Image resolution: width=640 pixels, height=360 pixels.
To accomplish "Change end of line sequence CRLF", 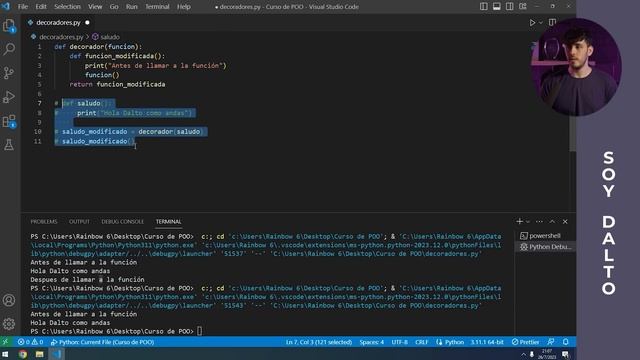I will point(422,342).
